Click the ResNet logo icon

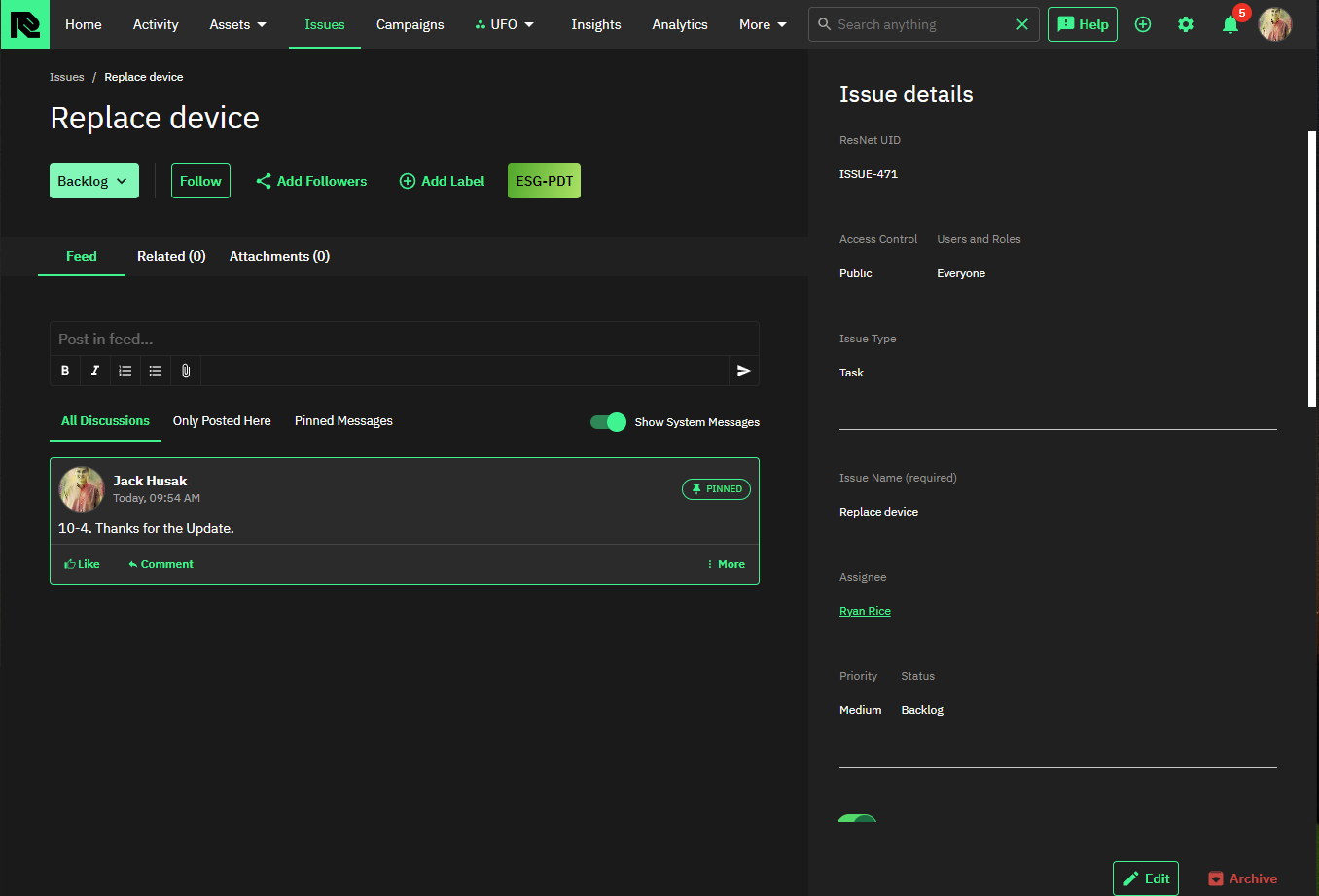(x=24, y=24)
